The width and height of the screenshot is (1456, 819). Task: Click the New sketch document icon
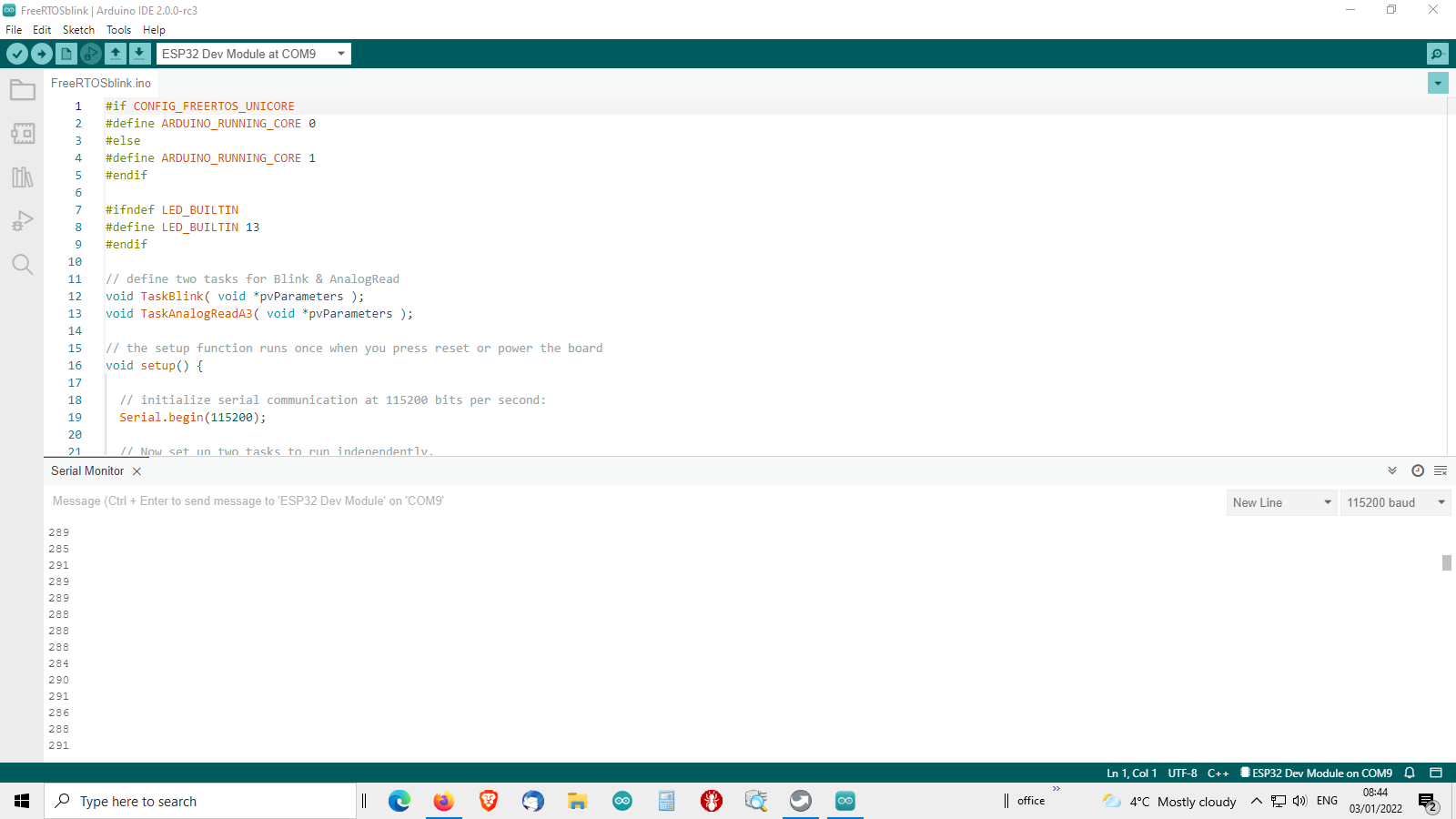[x=66, y=54]
